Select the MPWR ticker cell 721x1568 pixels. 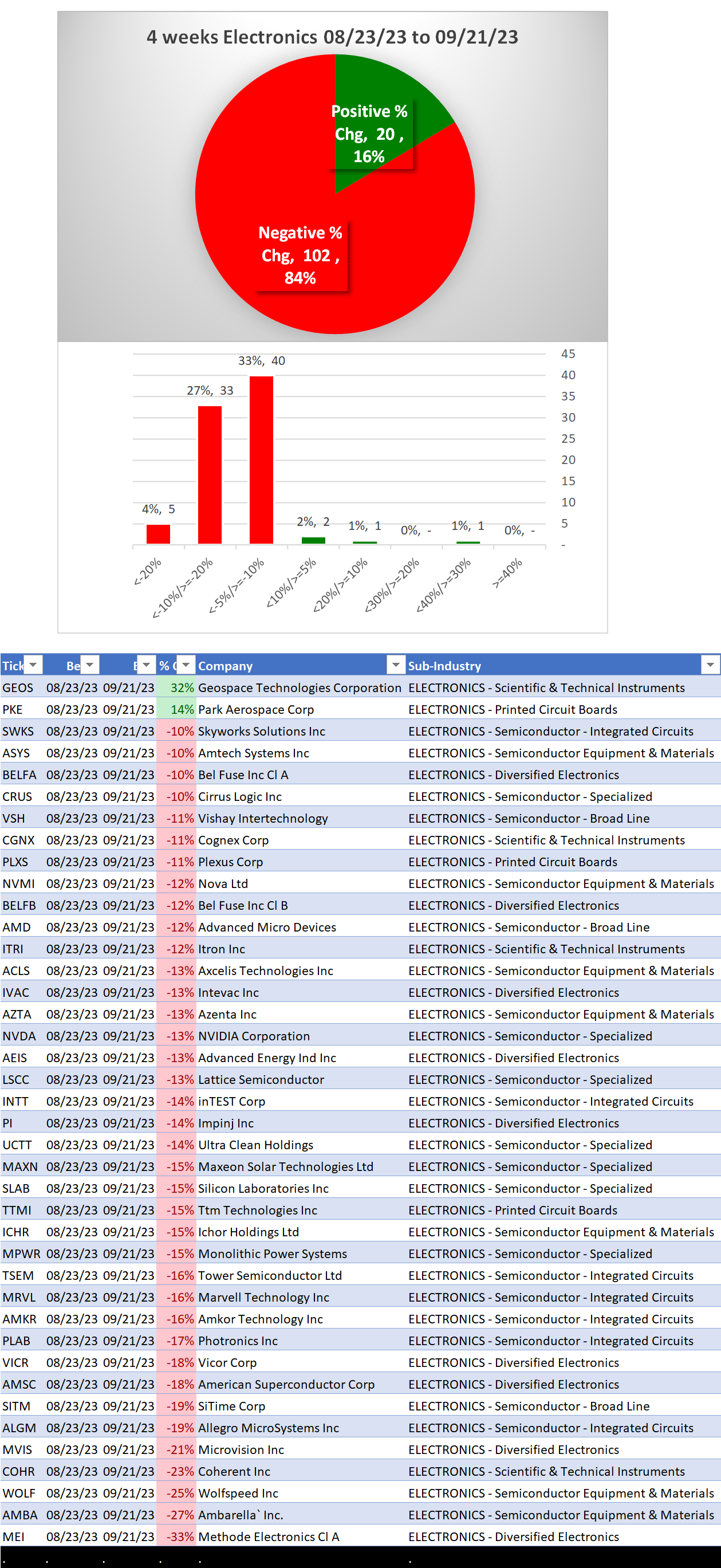tap(22, 1253)
